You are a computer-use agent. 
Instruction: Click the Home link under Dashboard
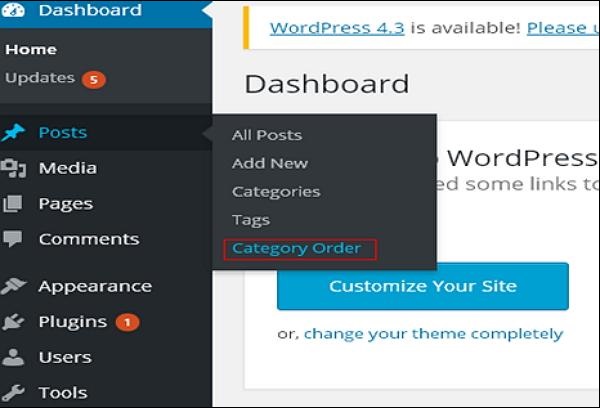tap(31, 49)
